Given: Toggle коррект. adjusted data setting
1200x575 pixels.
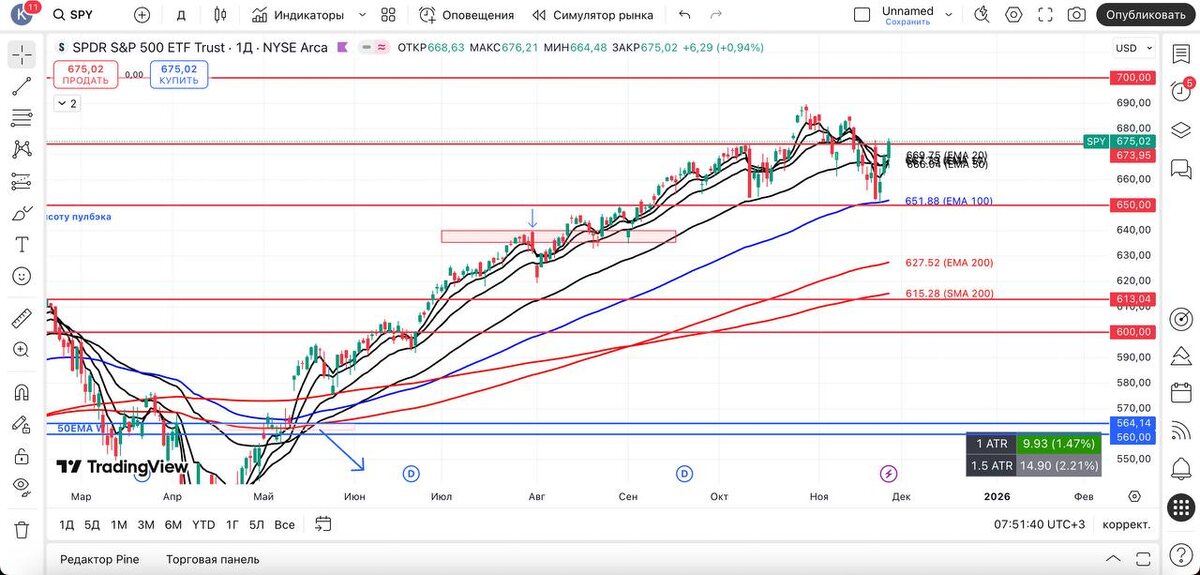Looking at the screenshot, I should (x=1126, y=524).
